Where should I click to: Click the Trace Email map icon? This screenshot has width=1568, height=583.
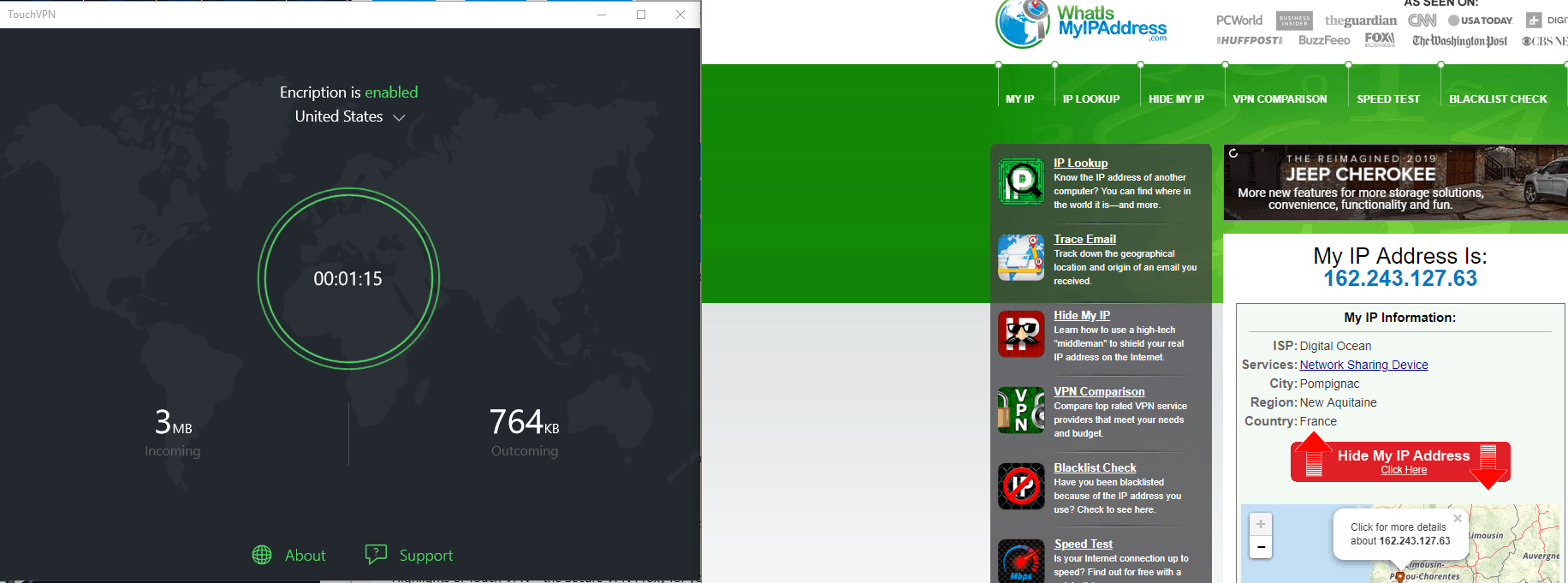[1021, 258]
